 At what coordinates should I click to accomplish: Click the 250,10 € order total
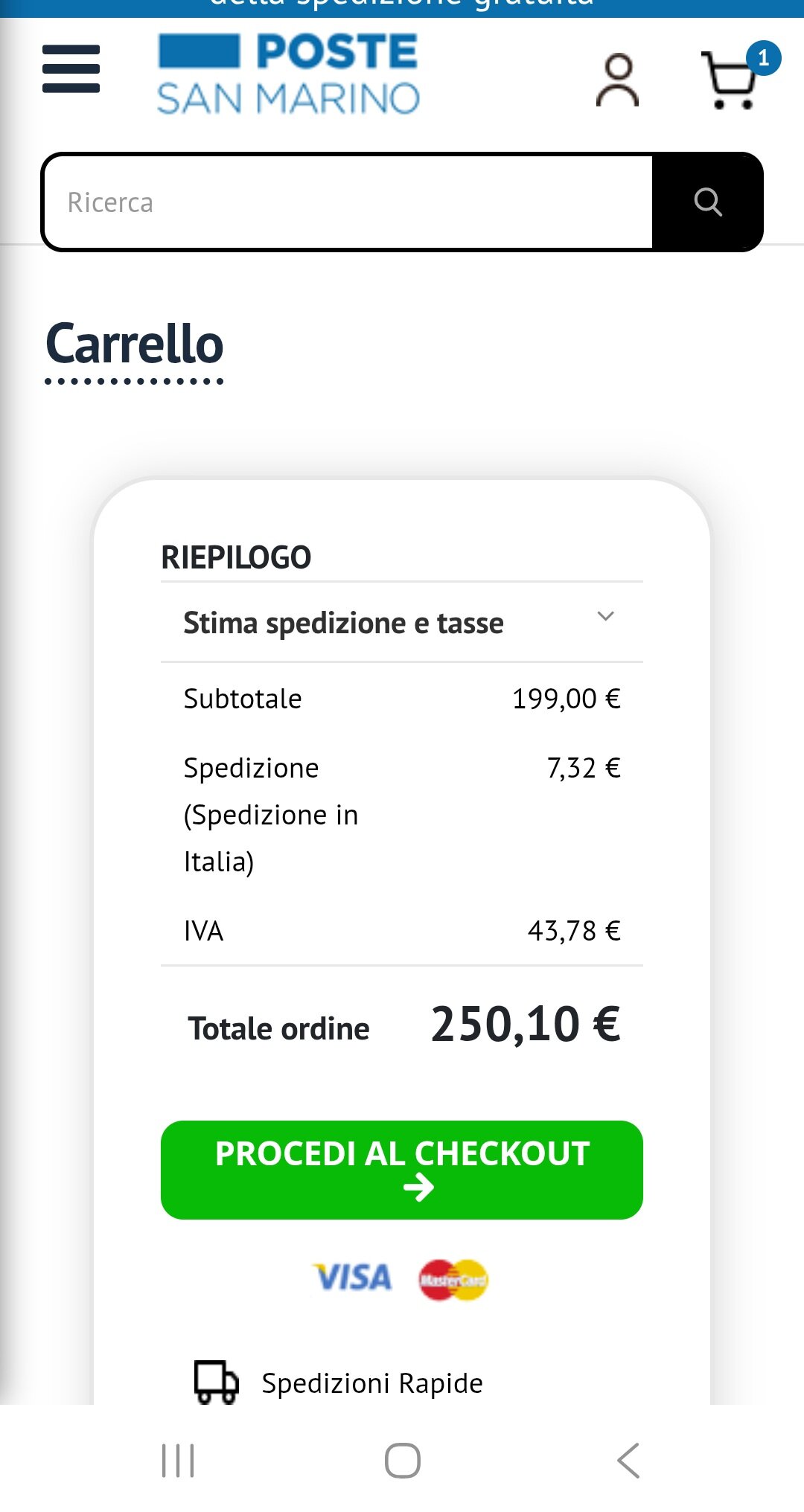(526, 1025)
